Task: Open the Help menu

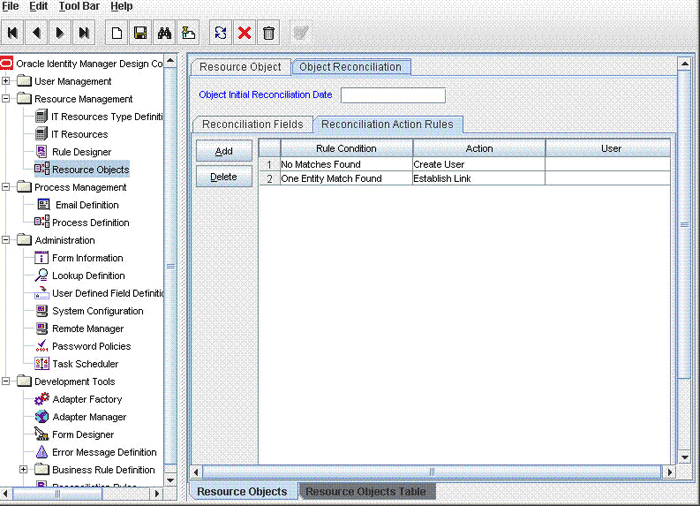Action: [x=121, y=6]
